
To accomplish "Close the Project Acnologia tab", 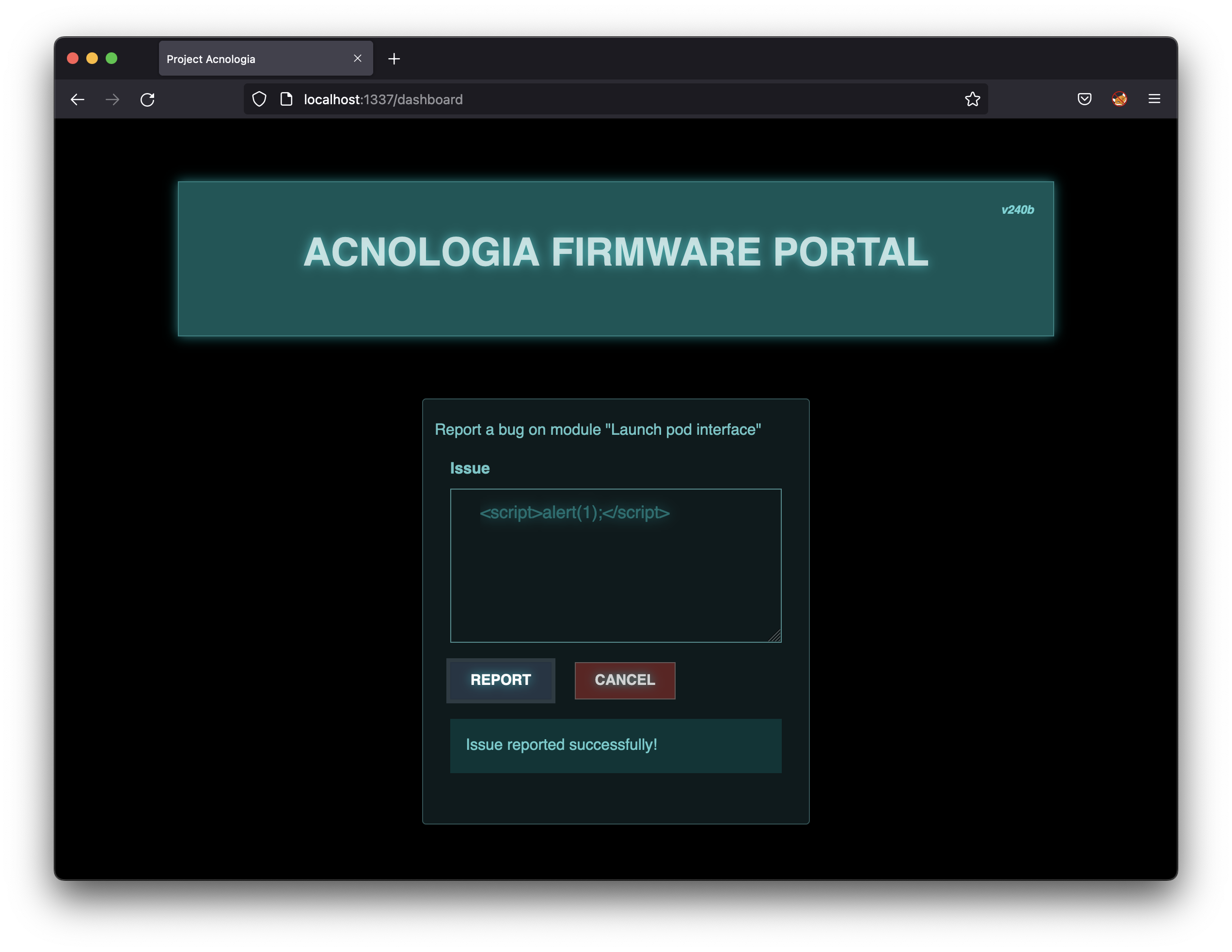I will [x=358, y=58].
